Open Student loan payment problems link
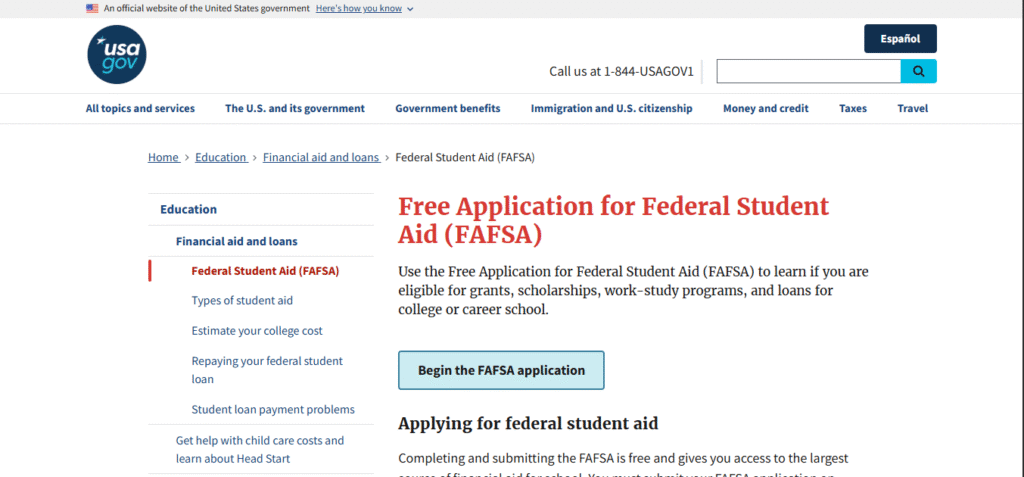 (x=273, y=410)
